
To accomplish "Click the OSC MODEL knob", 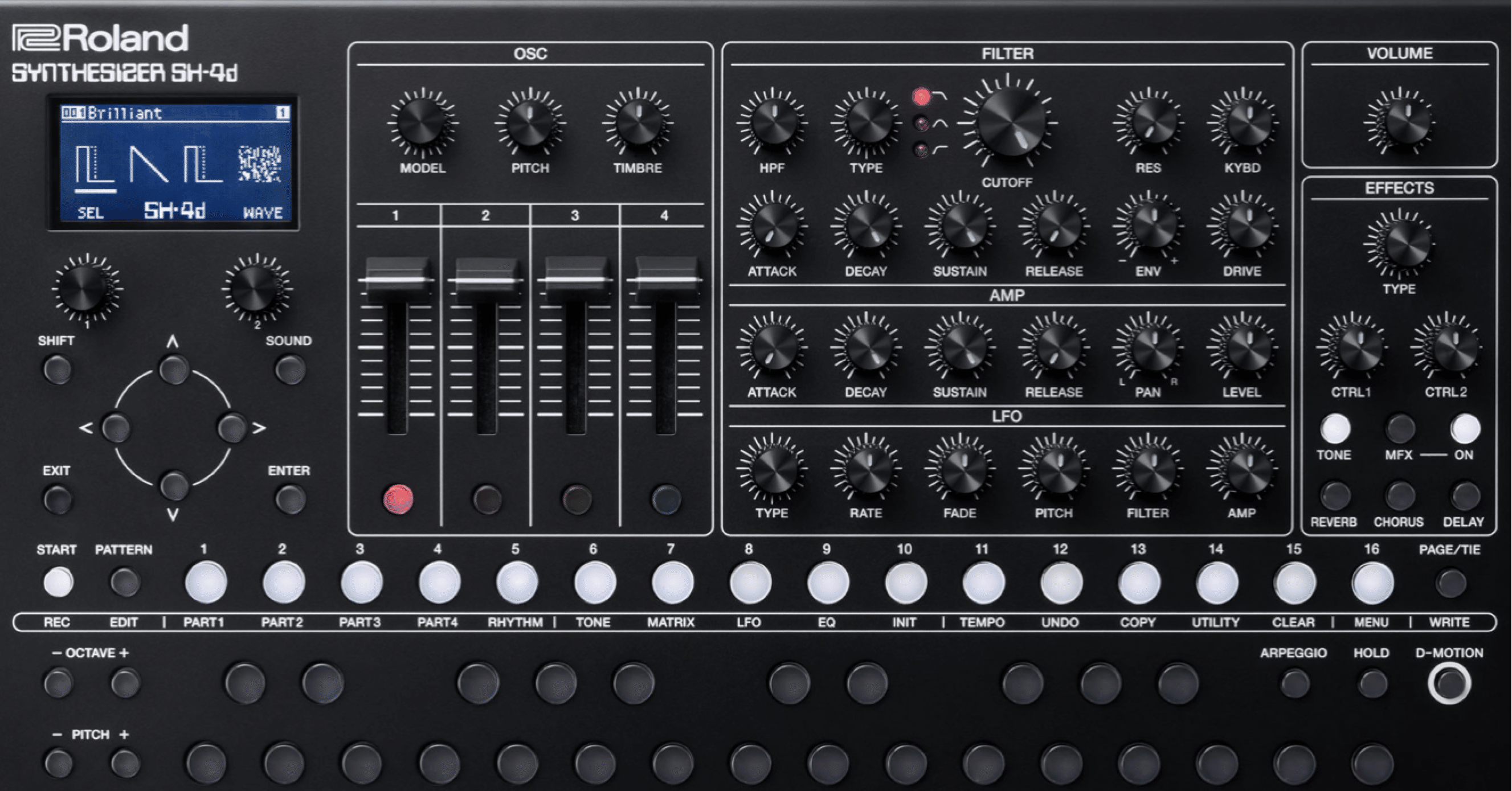I will click(422, 123).
